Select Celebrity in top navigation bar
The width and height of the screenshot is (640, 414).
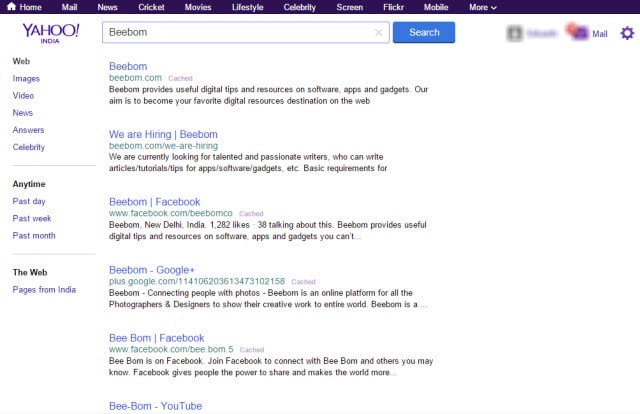[300, 7]
